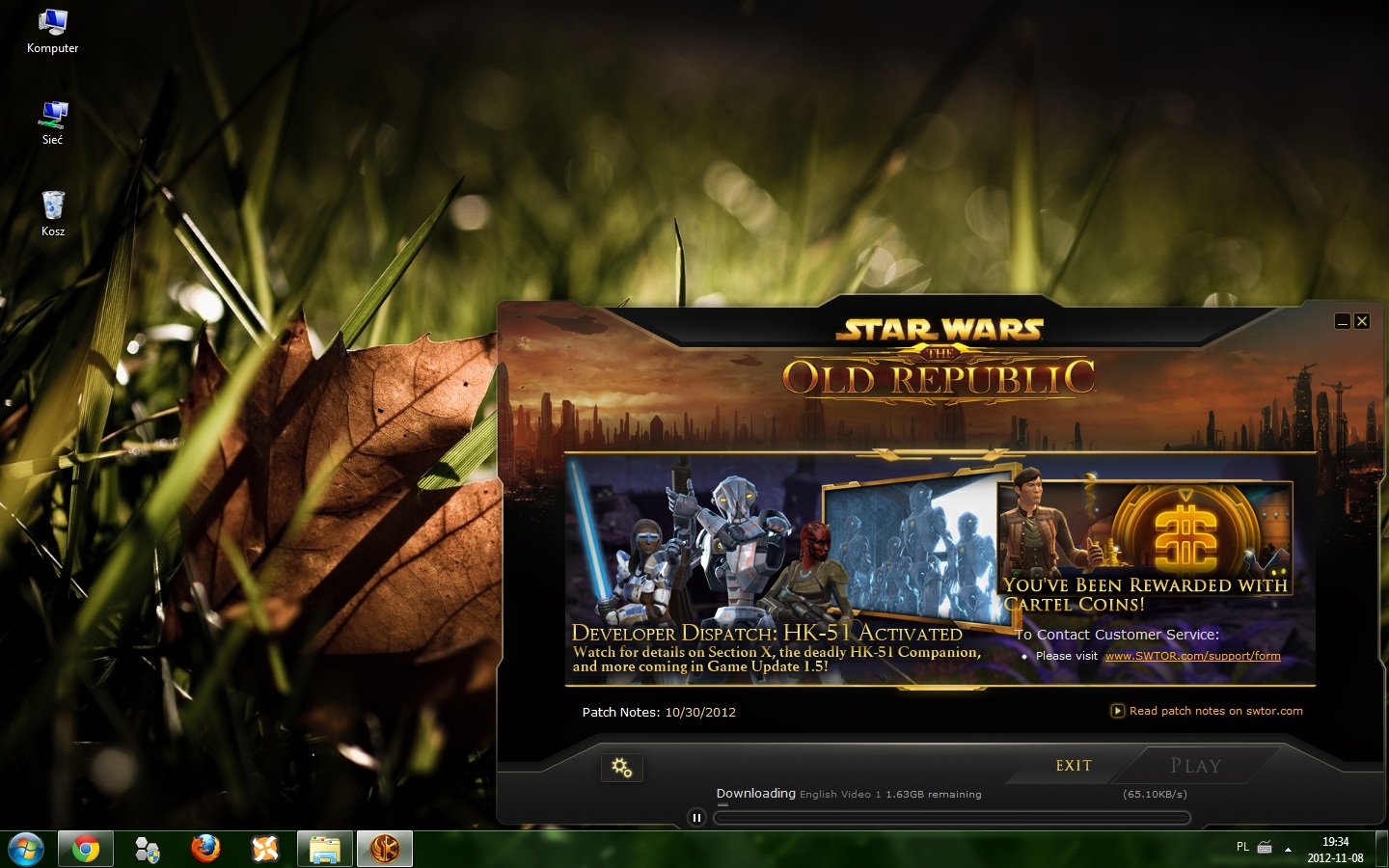Click the EXIT button in the launcher
The height and width of the screenshot is (868, 1389).
click(x=1074, y=766)
